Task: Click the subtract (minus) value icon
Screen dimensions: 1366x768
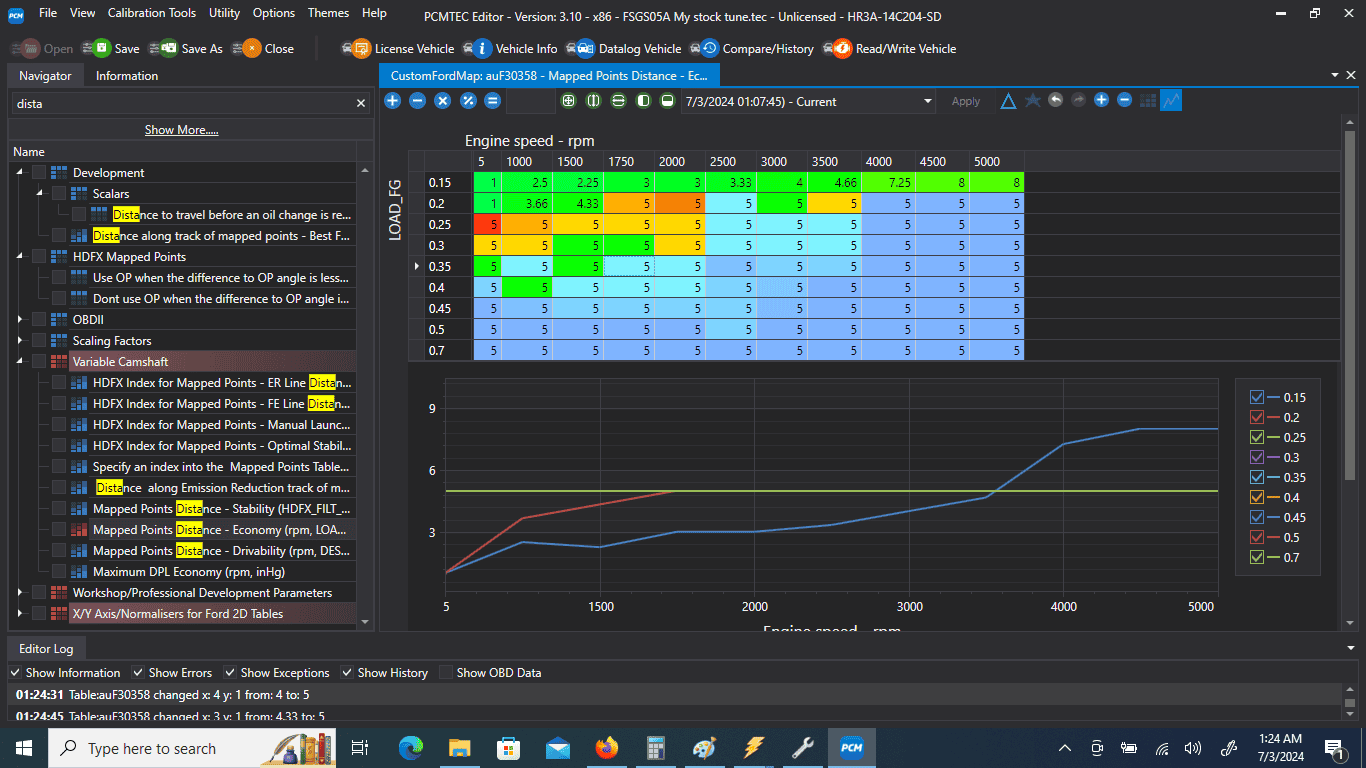Action: pyautogui.click(x=418, y=100)
